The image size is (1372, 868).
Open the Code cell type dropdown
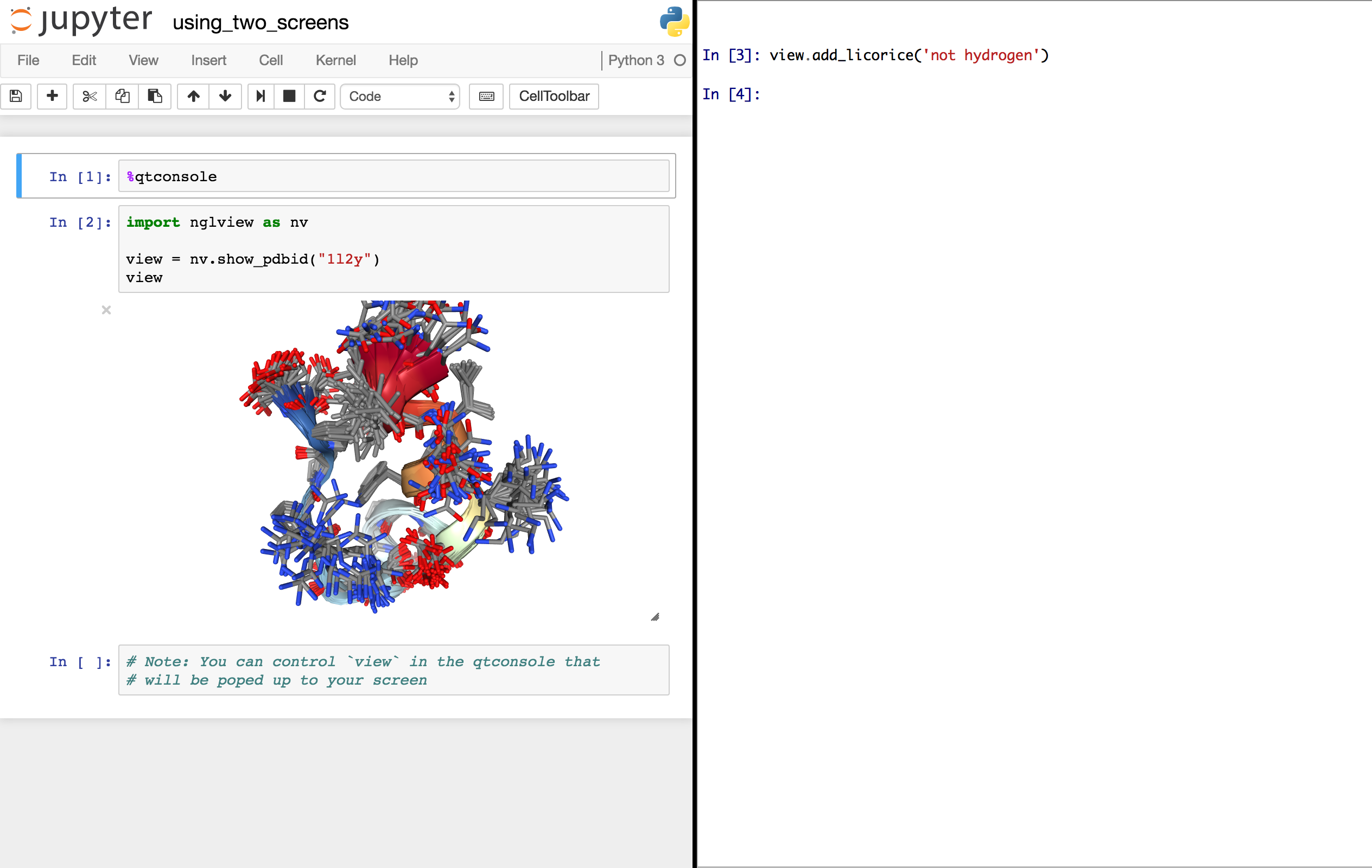(400, 96)
